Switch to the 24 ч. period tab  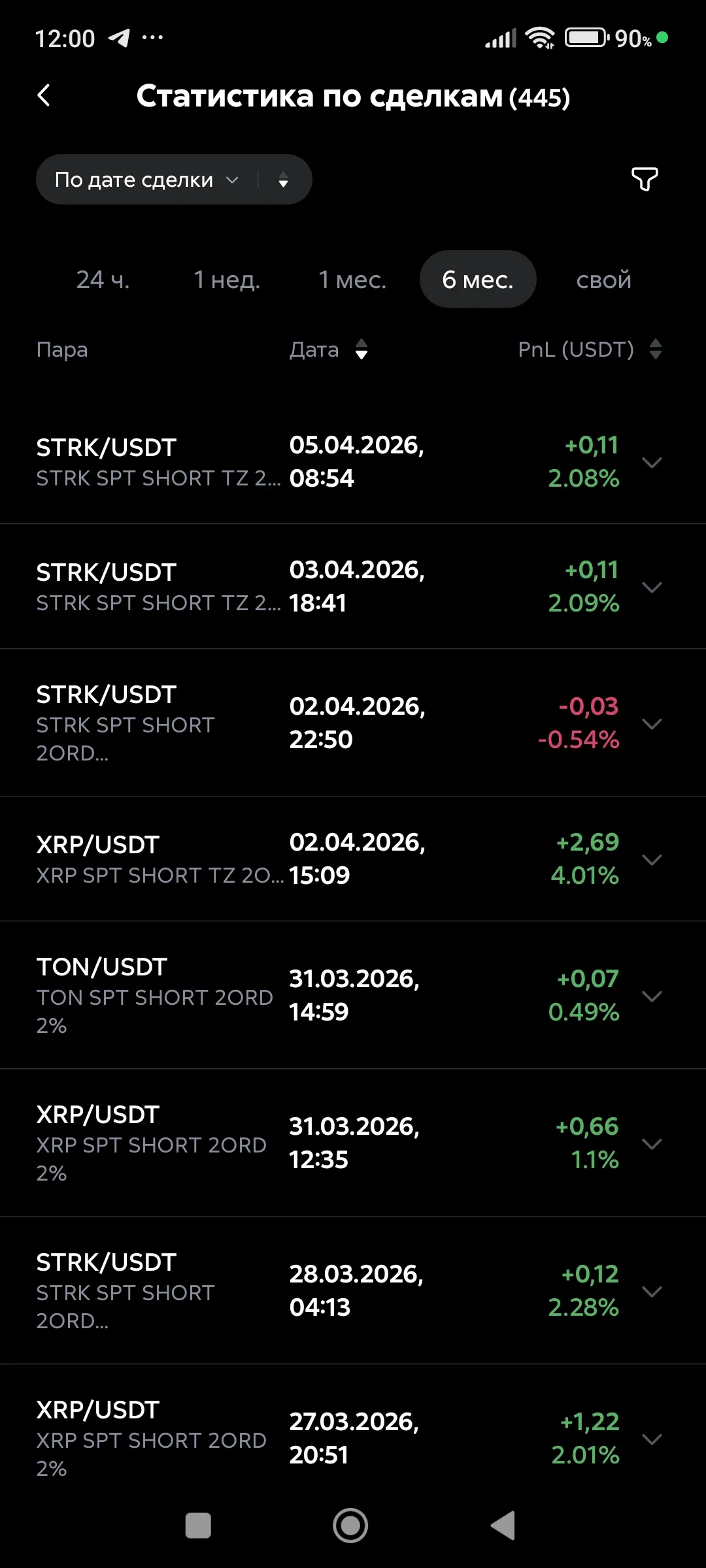pyautogui.click(x=103, y=280)
